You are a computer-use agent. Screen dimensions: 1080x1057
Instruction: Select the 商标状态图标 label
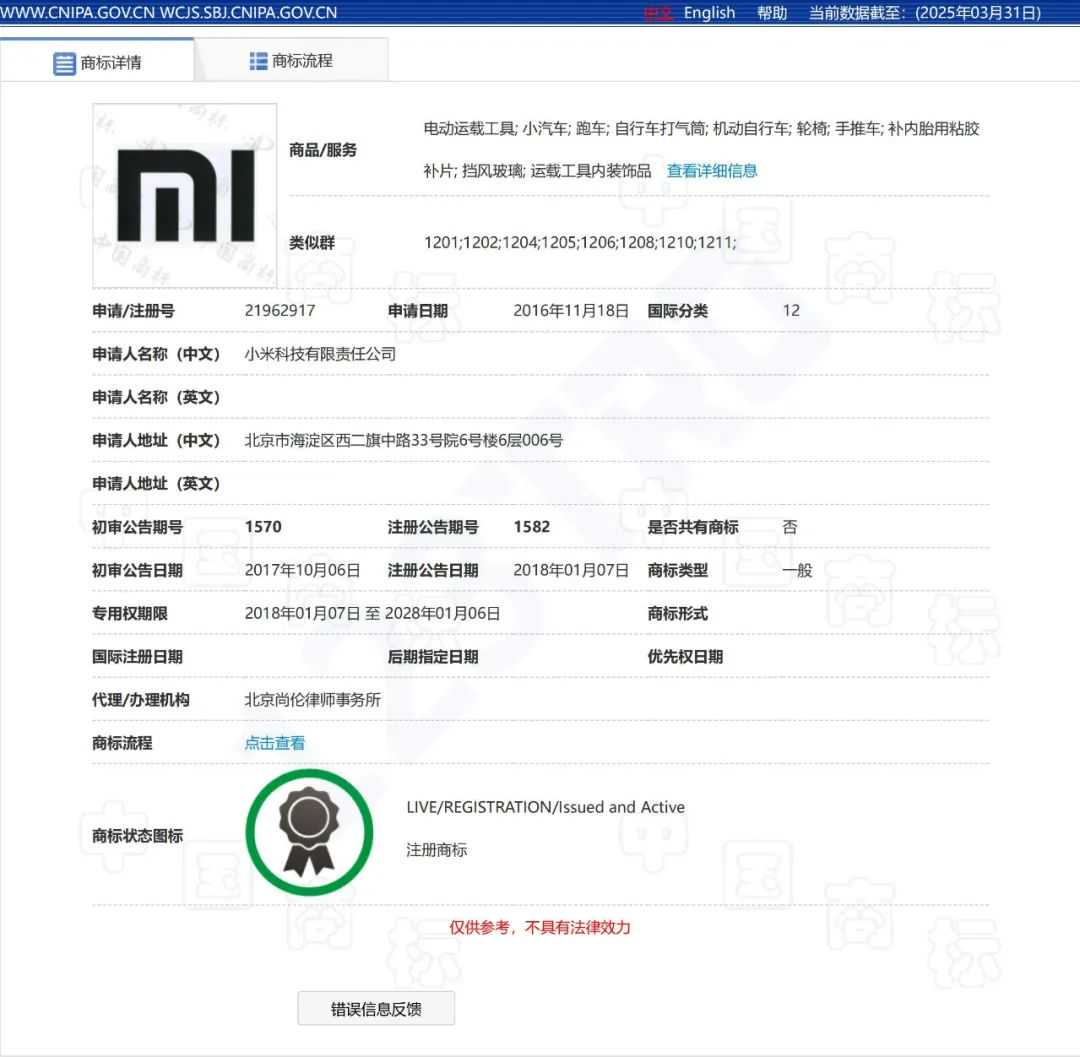pos(138,836)
